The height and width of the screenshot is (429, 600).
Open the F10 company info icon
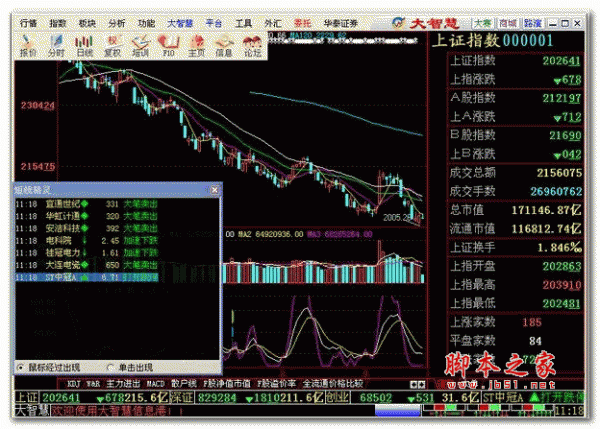click(x=168, y=46)
